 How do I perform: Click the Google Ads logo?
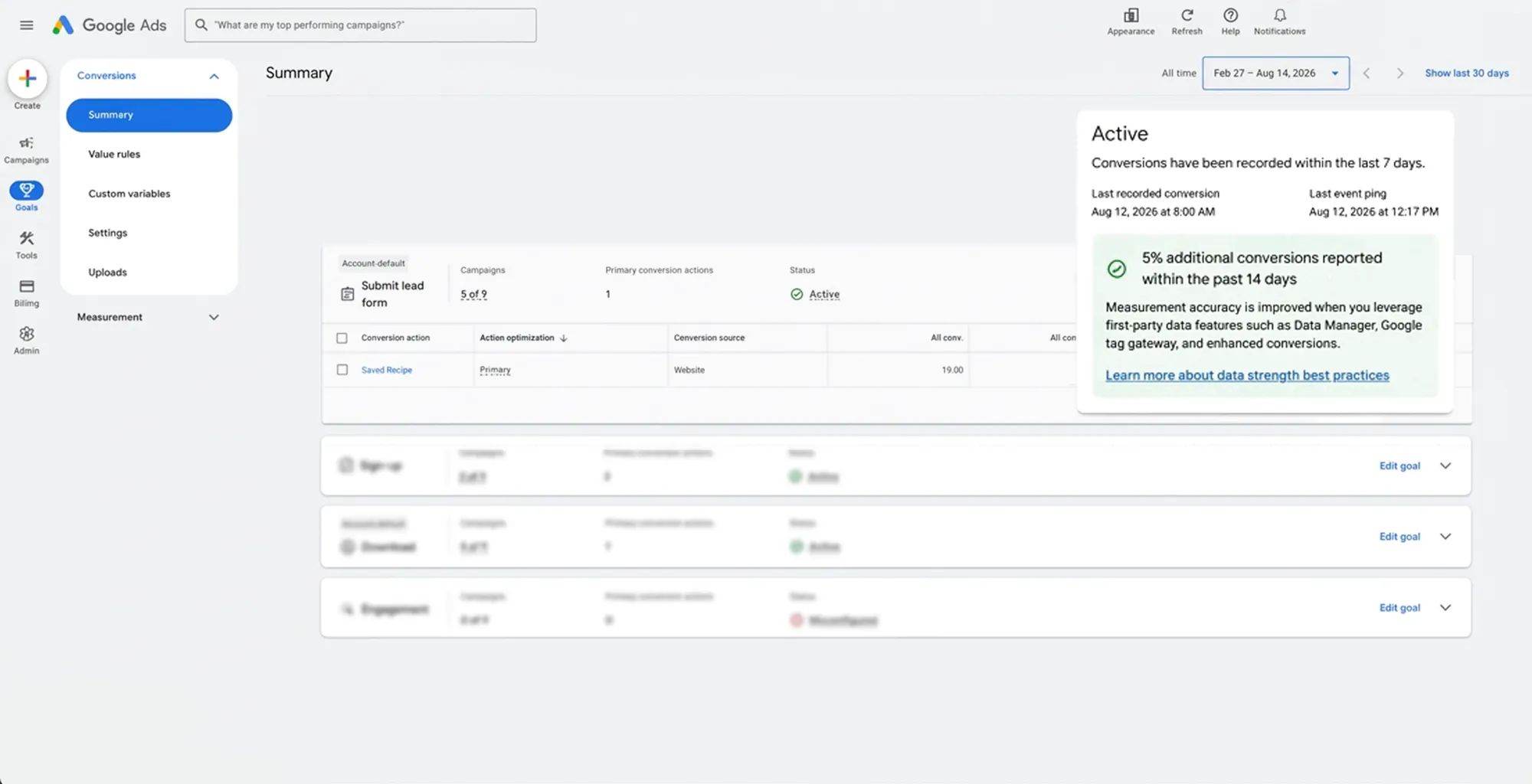109,25
